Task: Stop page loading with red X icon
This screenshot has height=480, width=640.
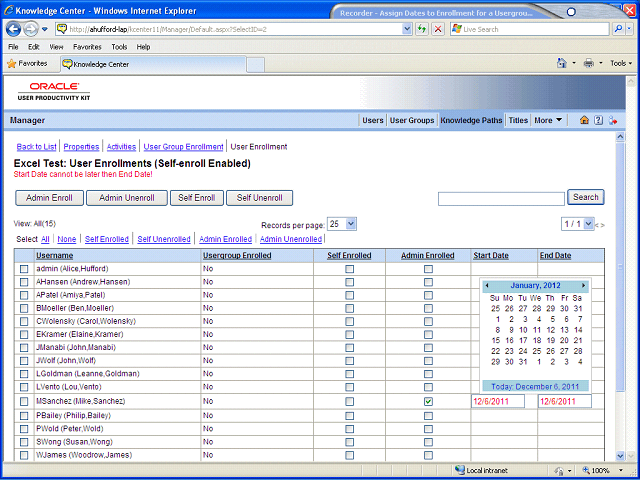Action: point(438,29)
